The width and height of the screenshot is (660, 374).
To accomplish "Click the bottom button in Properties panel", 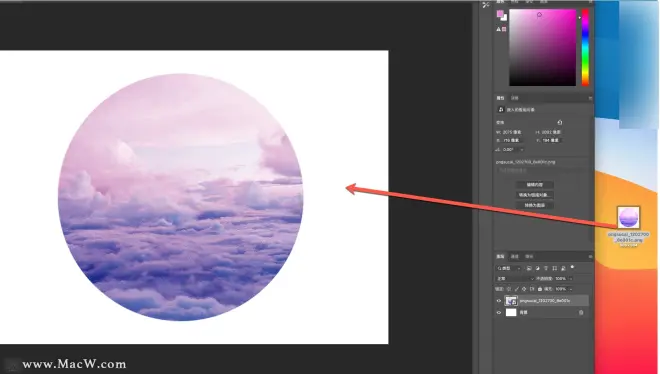I will click(535, 205).
